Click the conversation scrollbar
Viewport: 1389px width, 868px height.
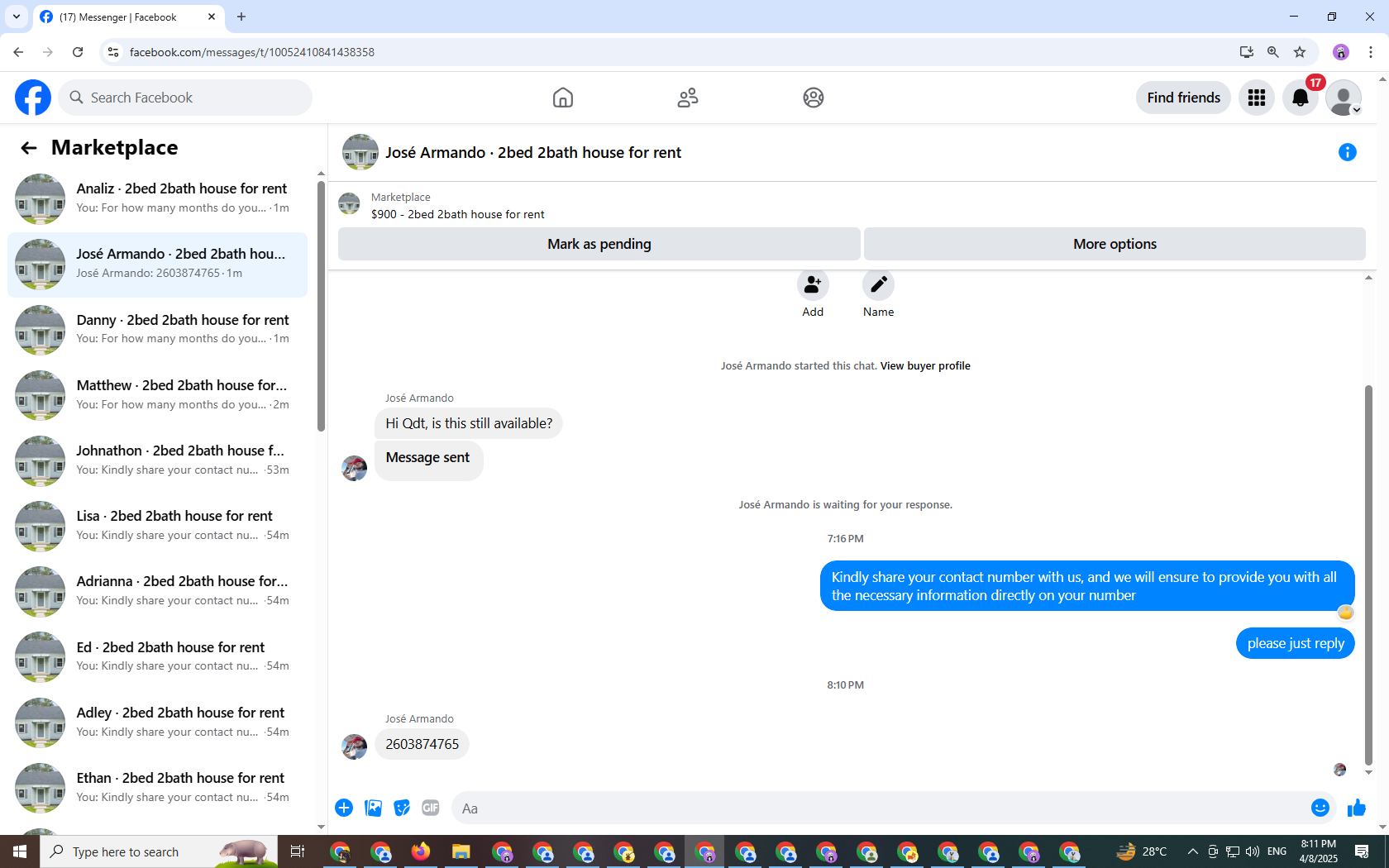click(1368, 575)
